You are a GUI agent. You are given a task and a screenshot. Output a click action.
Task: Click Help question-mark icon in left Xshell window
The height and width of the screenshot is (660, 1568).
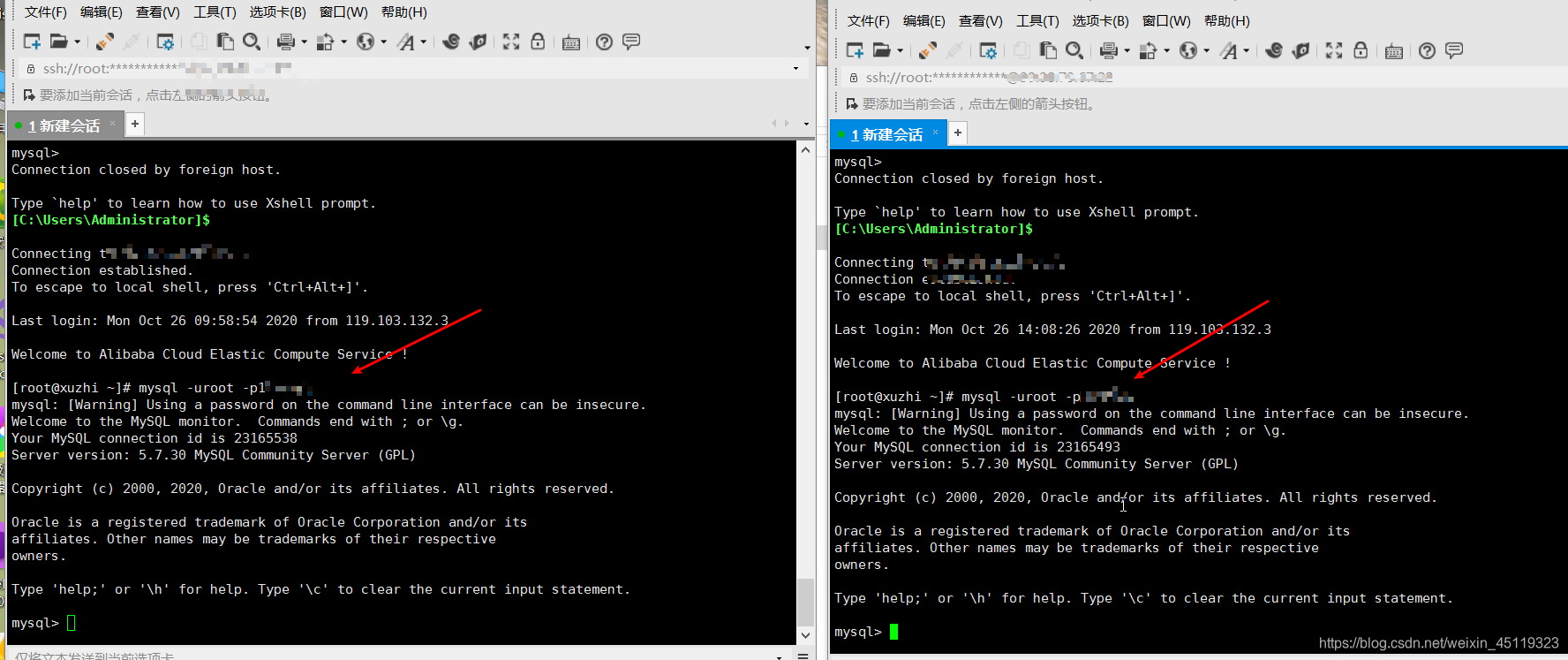[x=604, y=42]
